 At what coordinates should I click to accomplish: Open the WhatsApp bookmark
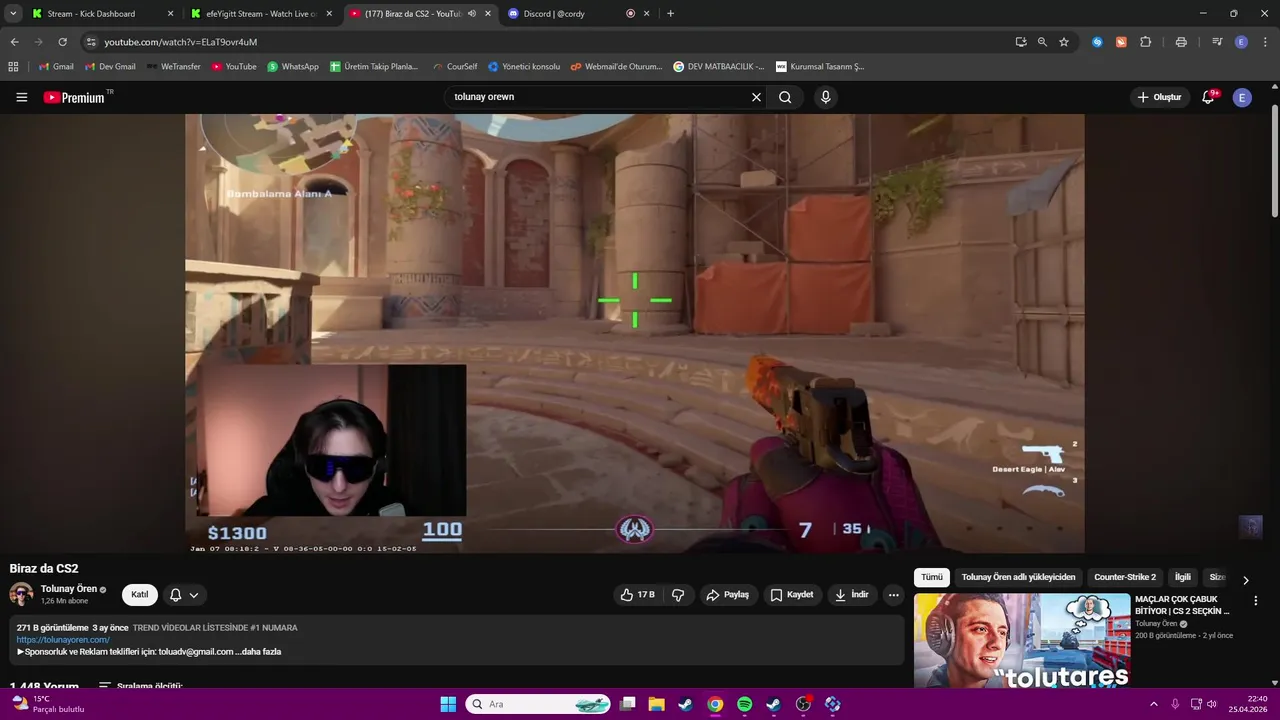coord(293,66)
